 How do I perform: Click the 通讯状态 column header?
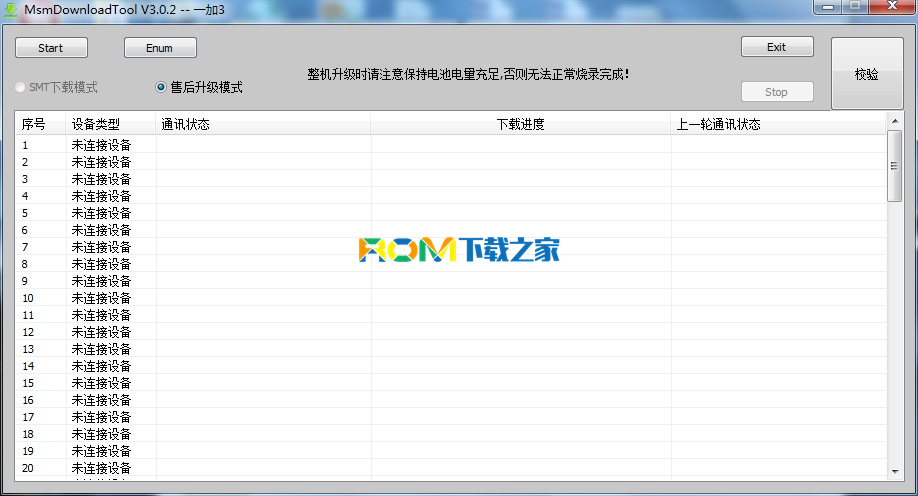tap(263, 124)
